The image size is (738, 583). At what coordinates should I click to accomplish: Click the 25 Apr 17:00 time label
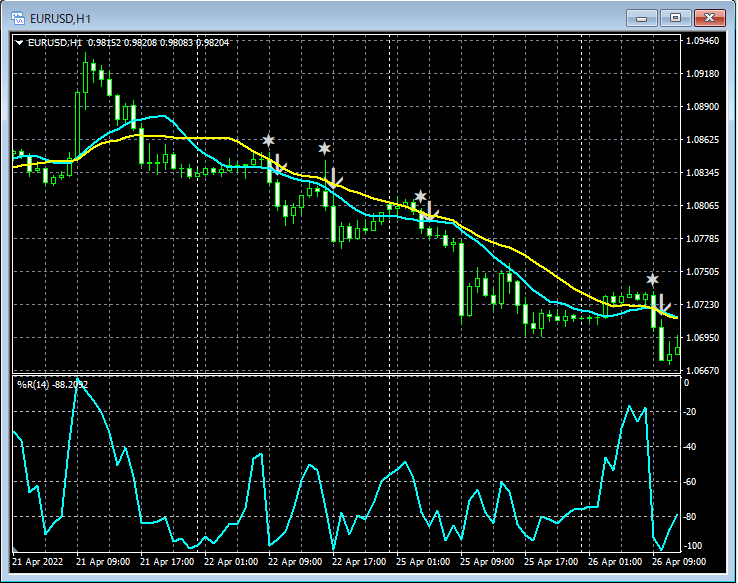(551, 562)
